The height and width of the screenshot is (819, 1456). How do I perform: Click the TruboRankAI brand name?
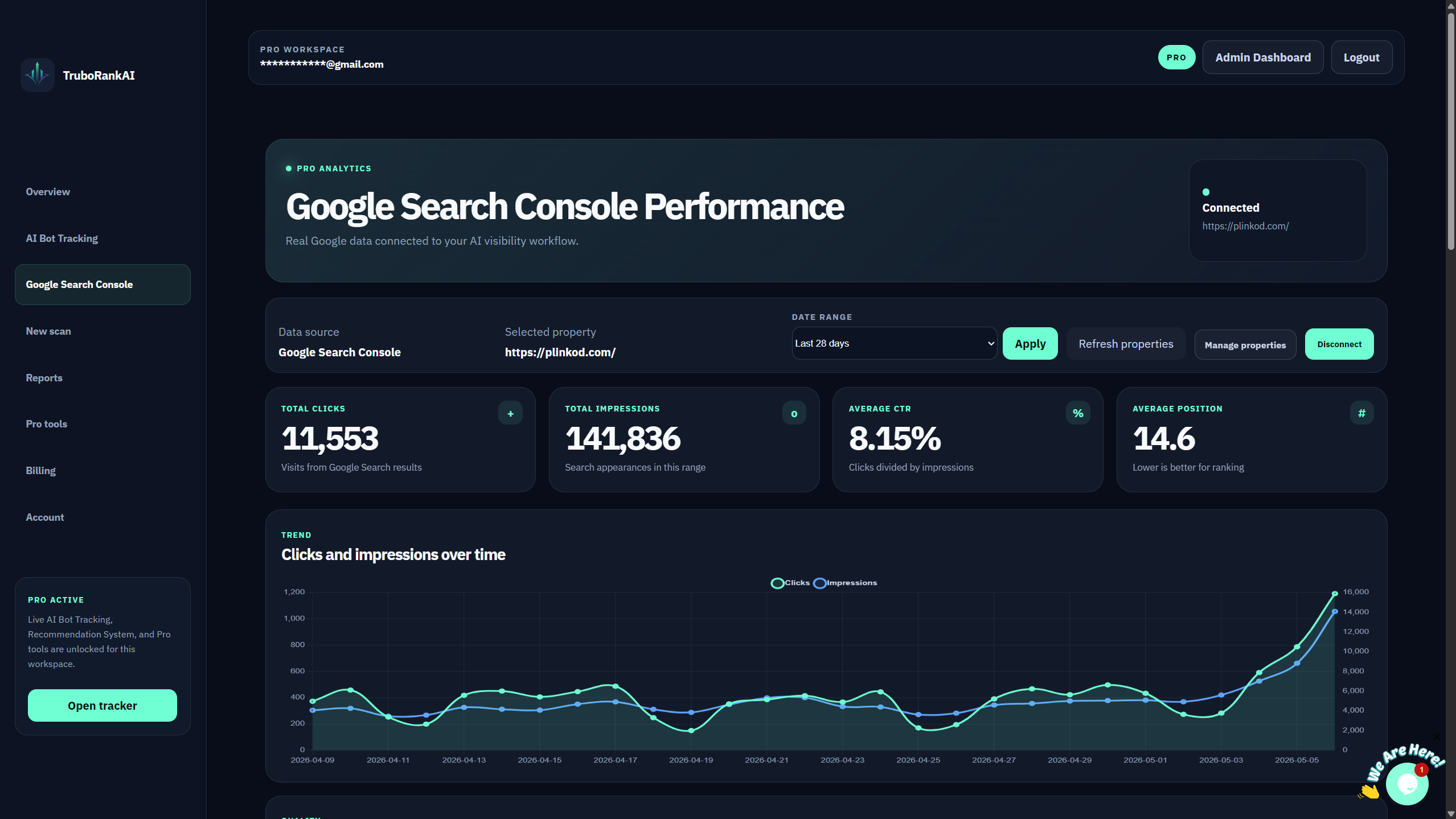click(x=99, y=75)
